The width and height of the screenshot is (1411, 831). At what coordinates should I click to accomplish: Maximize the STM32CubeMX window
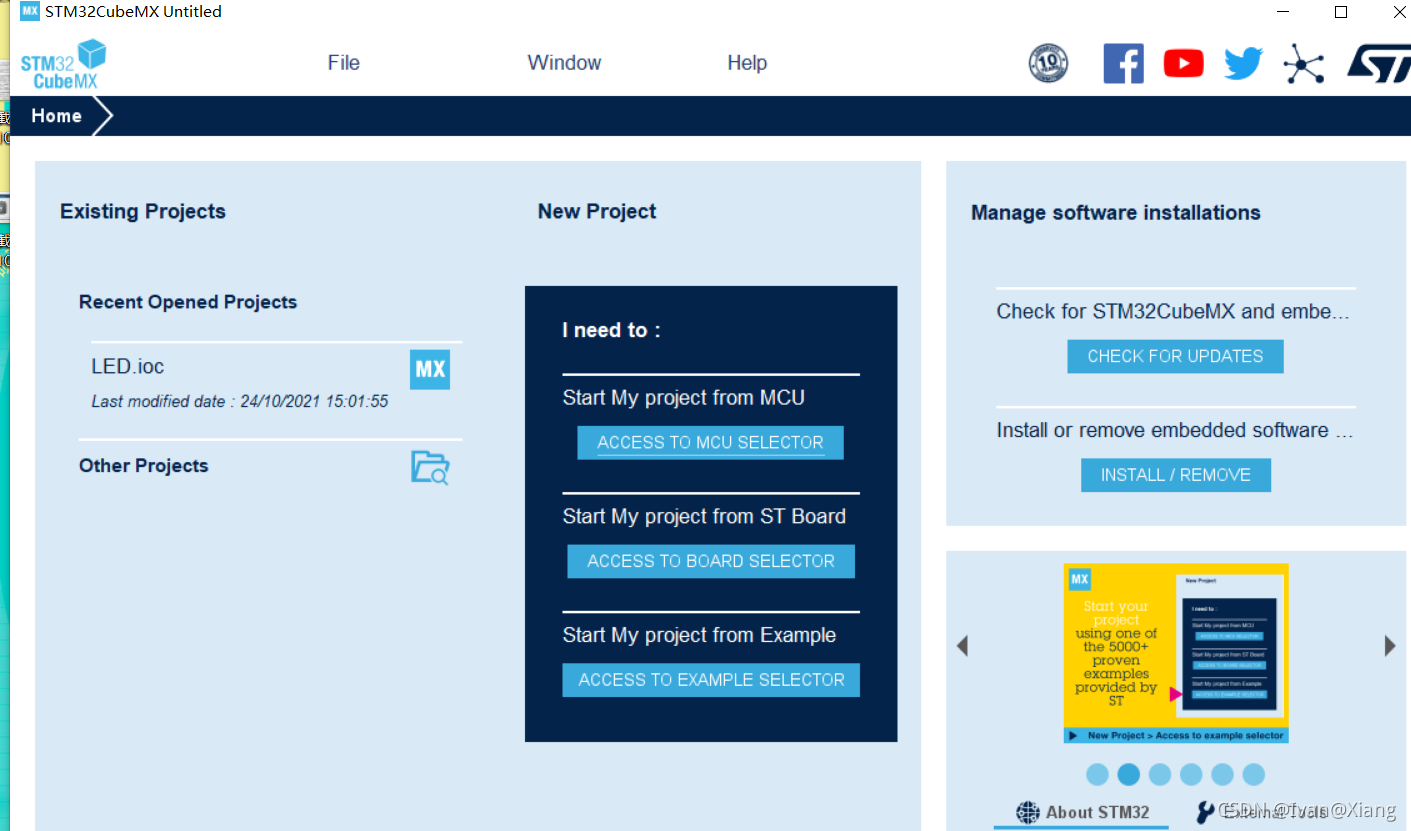point(1341,12)
